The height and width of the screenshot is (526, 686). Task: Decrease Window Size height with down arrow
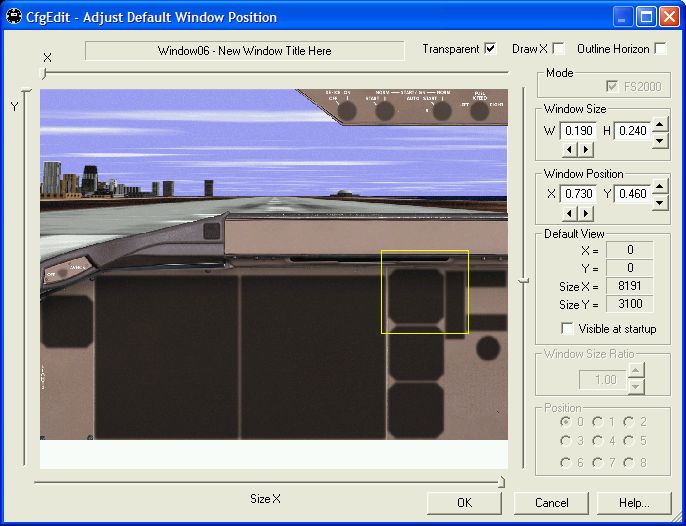point(659,138)
